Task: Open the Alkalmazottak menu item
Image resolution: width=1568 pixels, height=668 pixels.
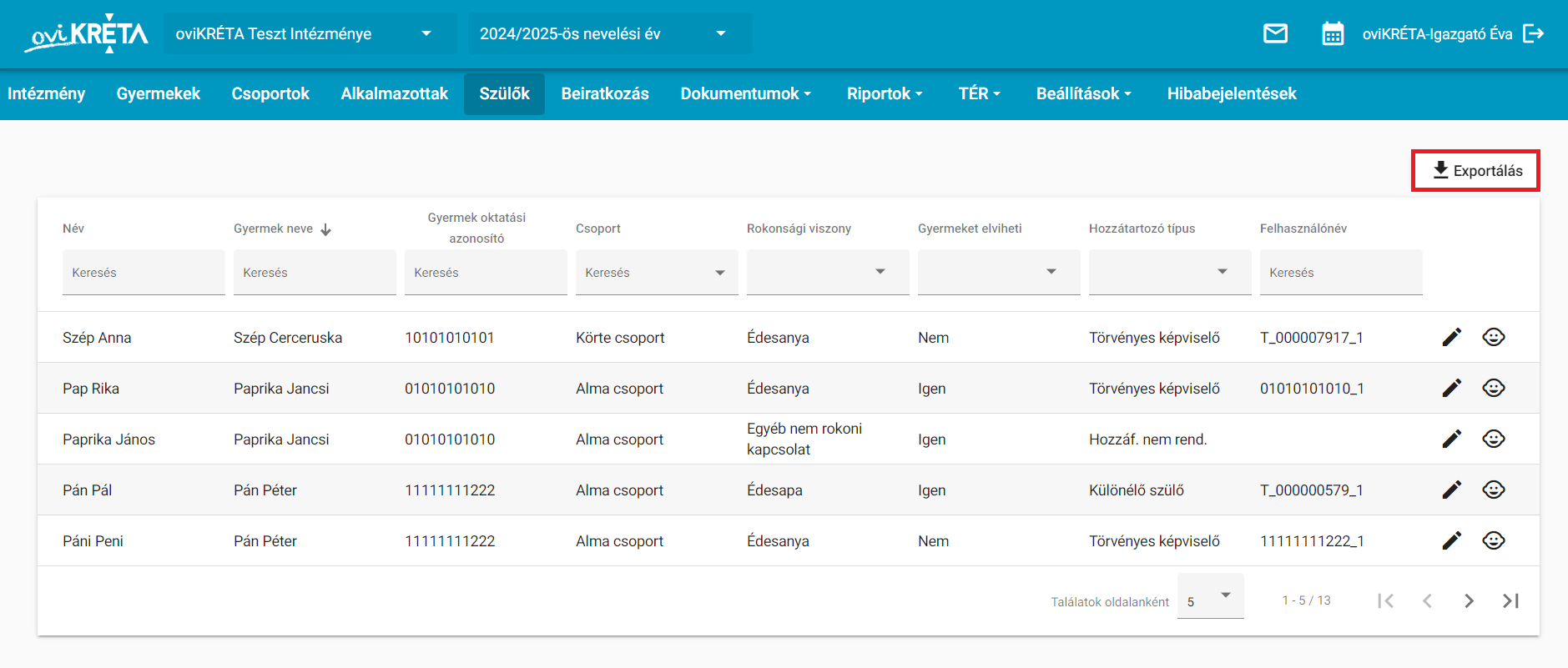Action: pyautogui.click(x=394, y=93)
